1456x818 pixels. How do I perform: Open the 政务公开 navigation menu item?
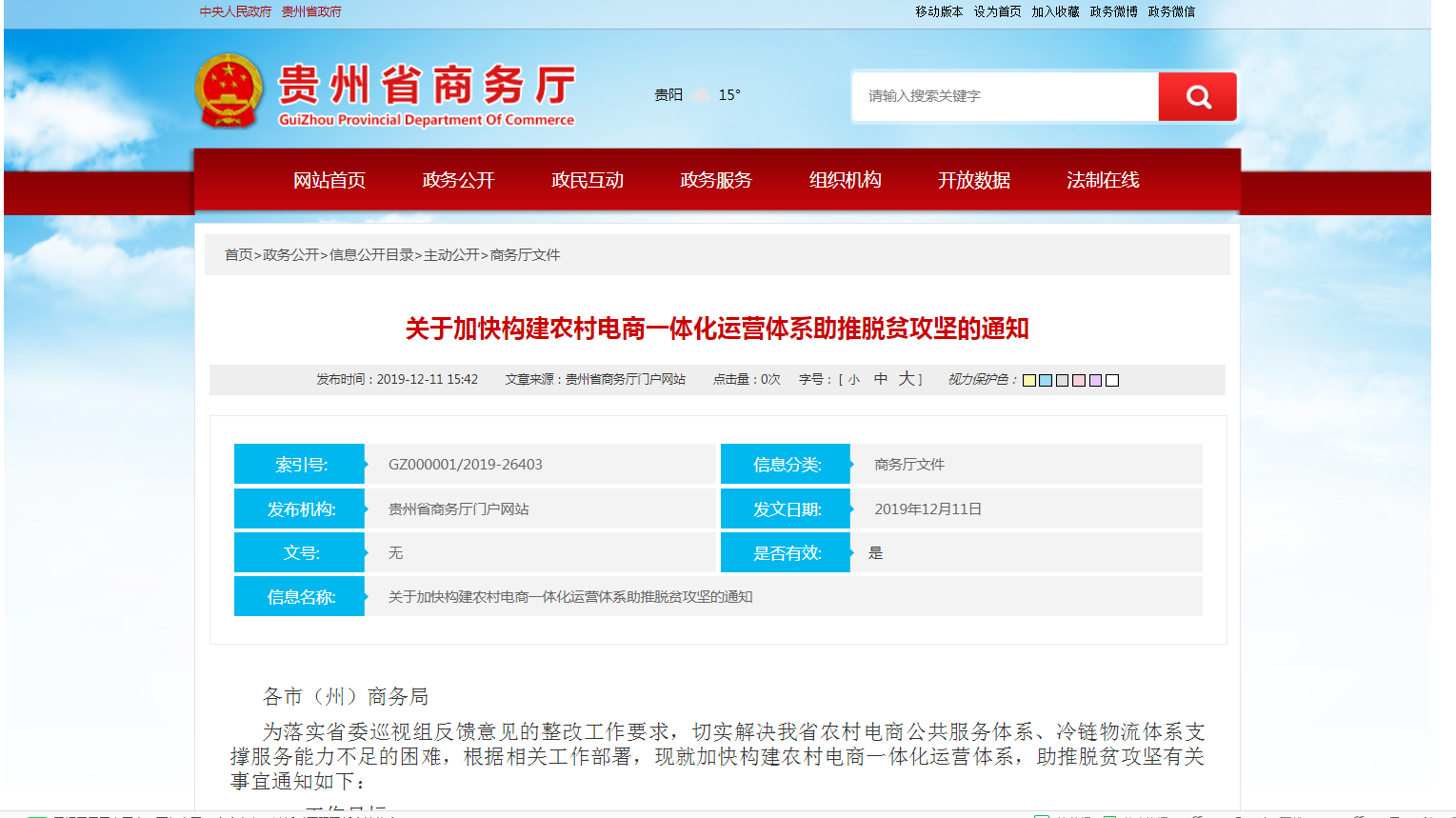[x=458, y=180]
